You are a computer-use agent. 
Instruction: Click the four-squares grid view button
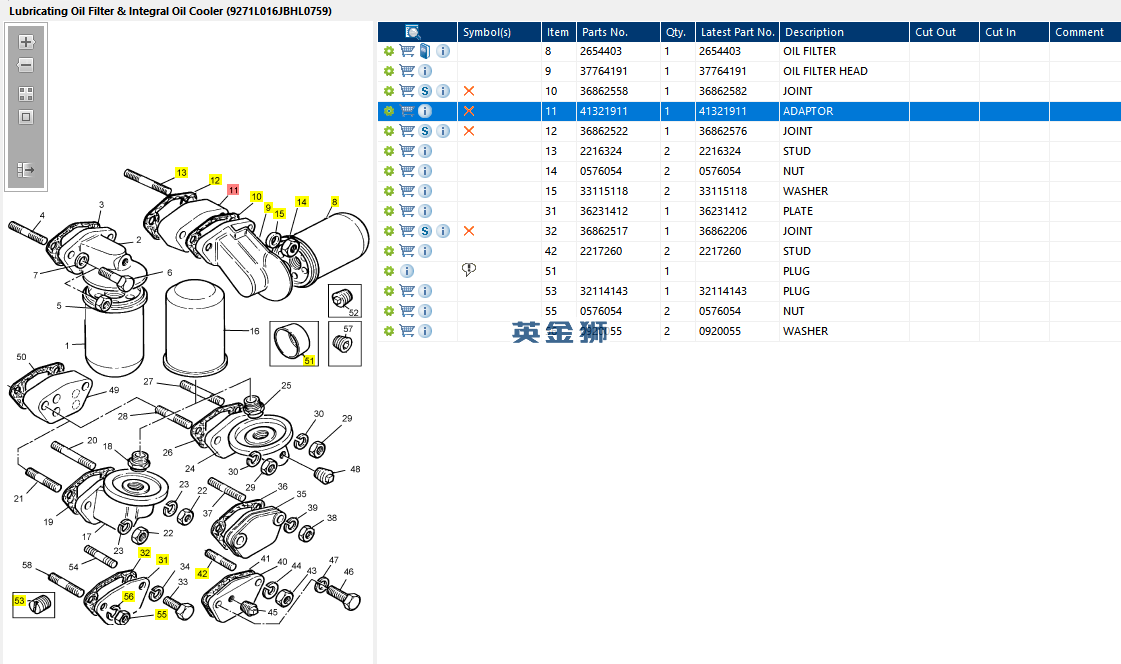(26, 93)
